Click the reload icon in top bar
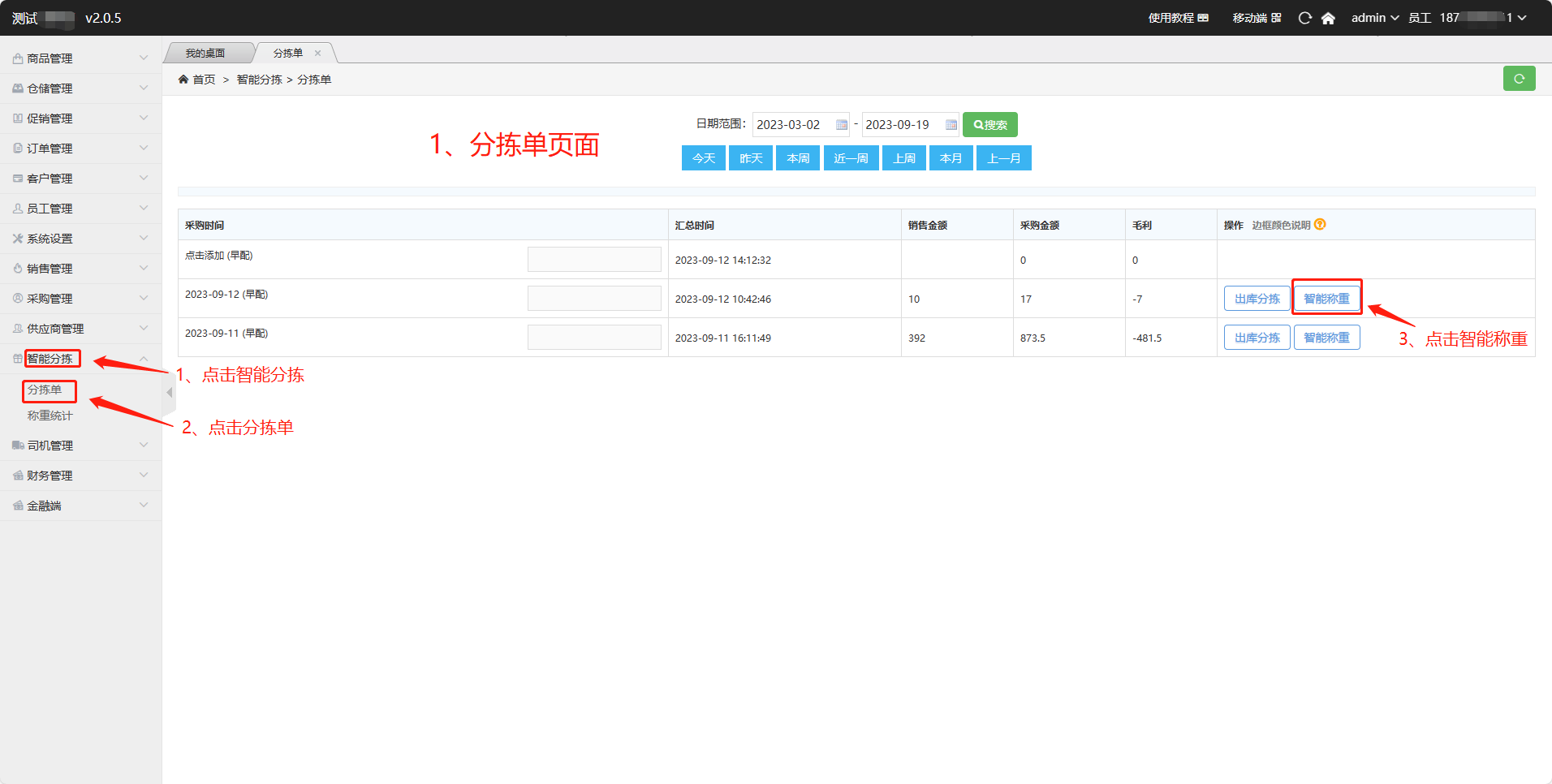 pos(1304,18)
